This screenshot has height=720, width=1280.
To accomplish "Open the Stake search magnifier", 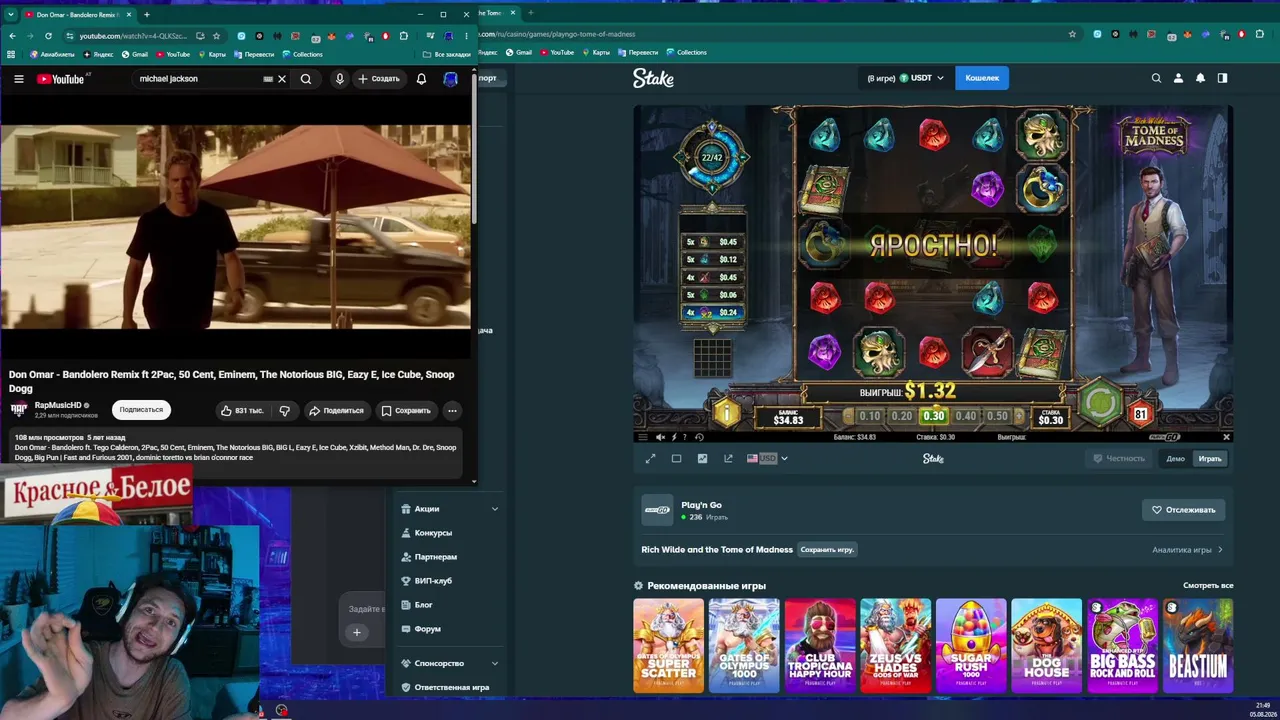I will [x=1156, y=78].
